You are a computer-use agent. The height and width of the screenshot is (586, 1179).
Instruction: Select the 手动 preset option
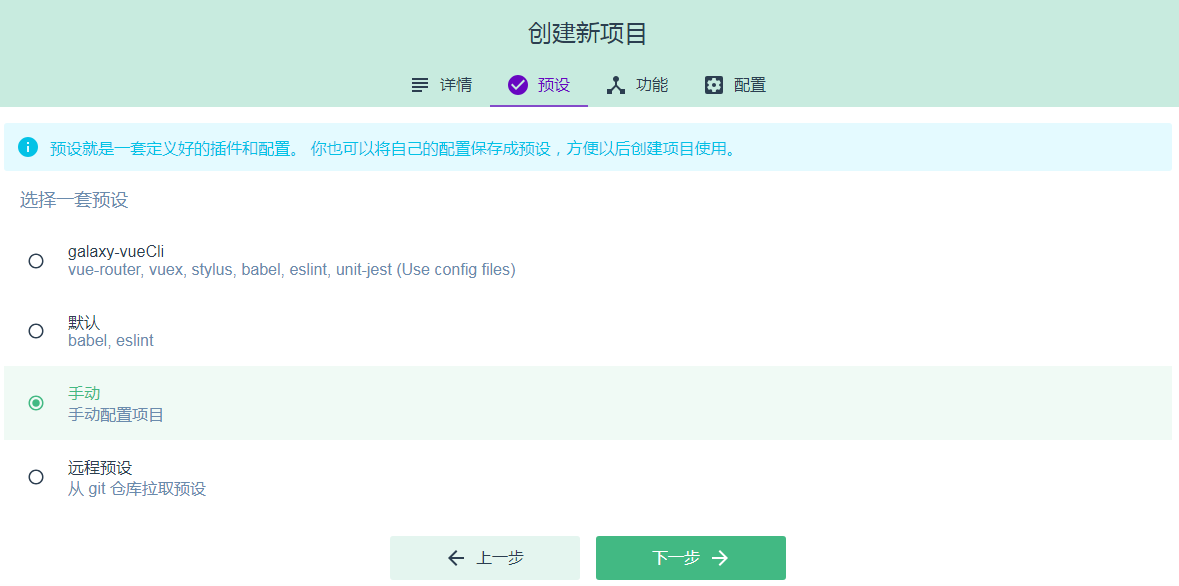coord(36,404)
